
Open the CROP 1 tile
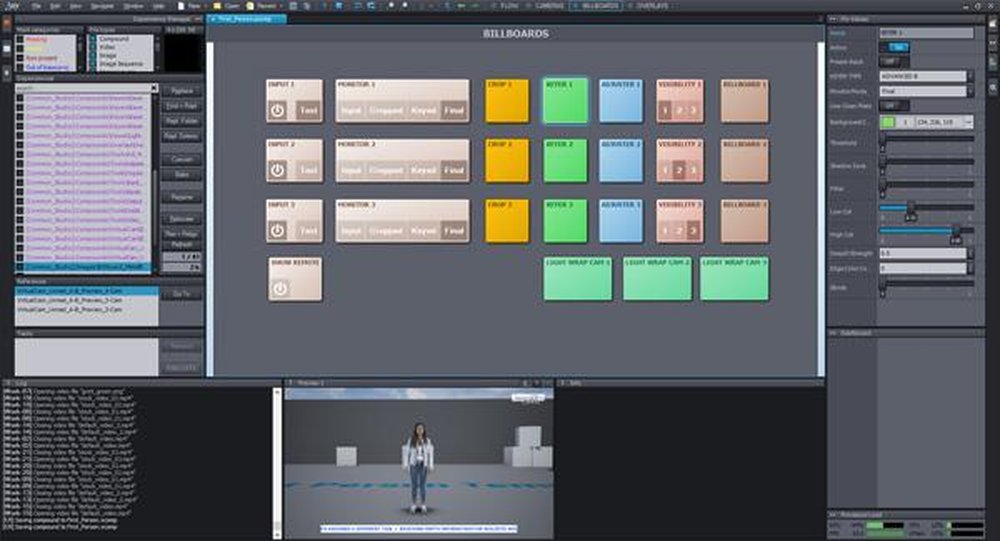point(507,101)
